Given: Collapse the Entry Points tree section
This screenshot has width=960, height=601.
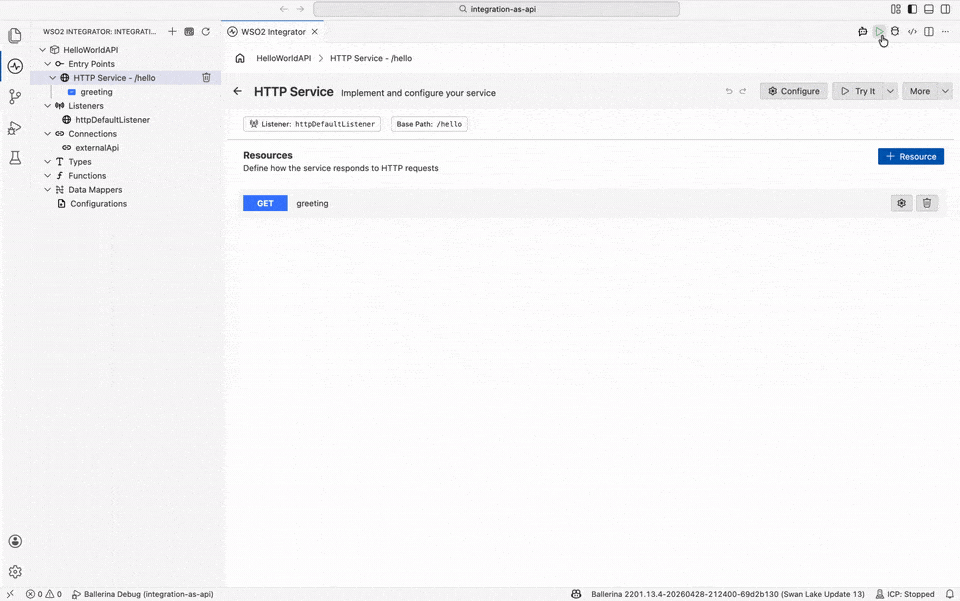Looking at the screenshot, I should point(48,64).
